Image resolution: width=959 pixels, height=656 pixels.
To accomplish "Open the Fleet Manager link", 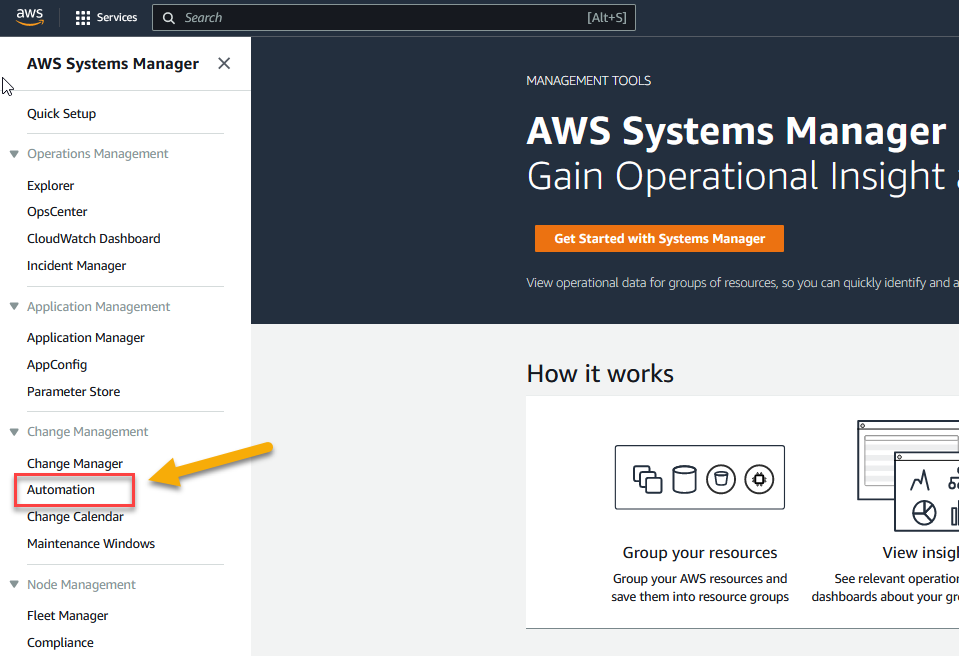I will point(67,615).
